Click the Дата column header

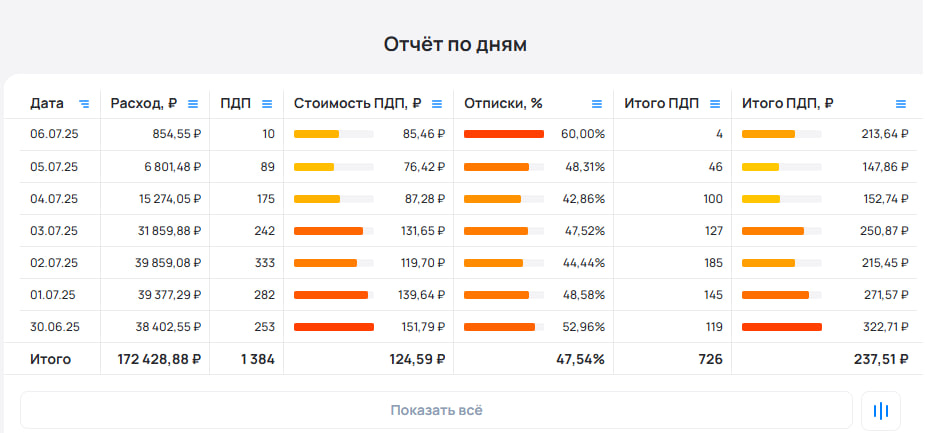pos(47,103)
